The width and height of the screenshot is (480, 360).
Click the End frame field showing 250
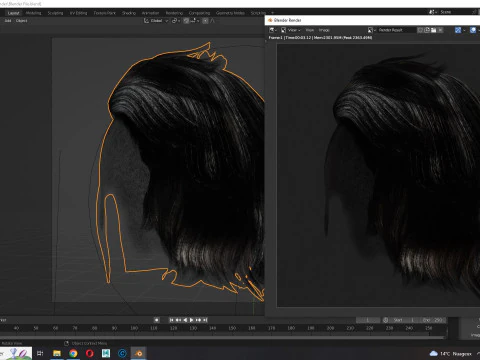pyautogui.click(x=432, y=320)
